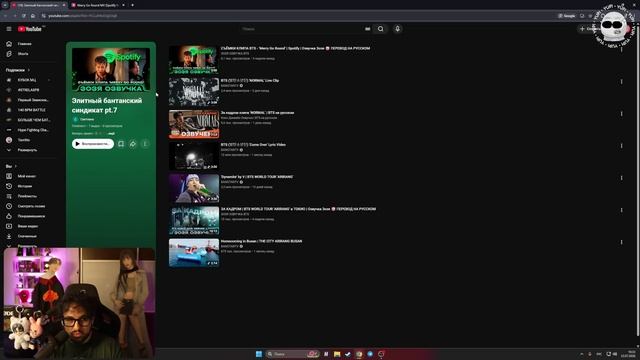Expand the Вы section header
The width and height of the screenshot is (640, 360).
tap(11, 166)
